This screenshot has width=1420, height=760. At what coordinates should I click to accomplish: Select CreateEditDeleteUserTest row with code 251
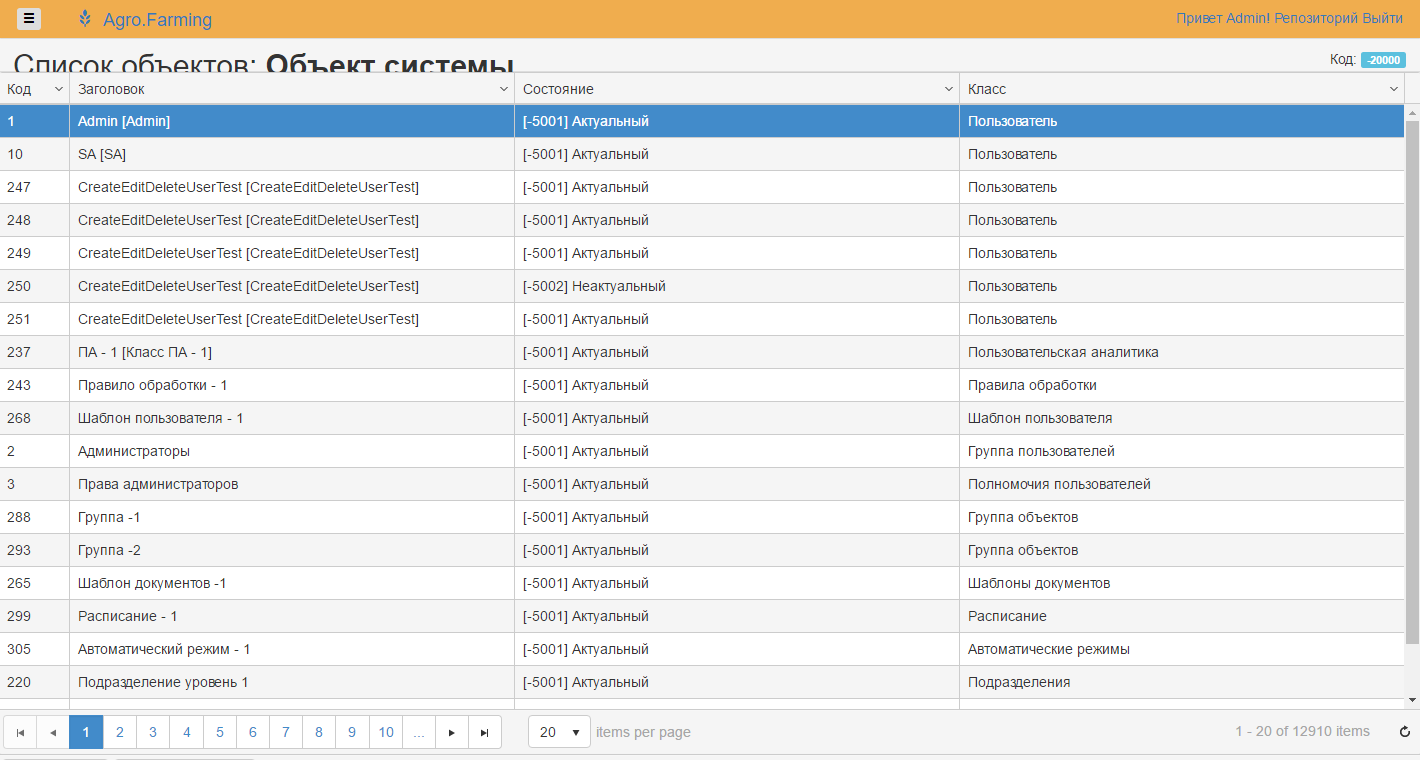pos(702,319)
